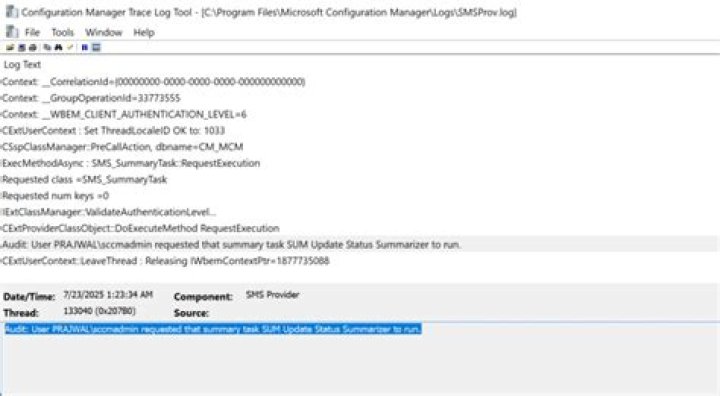Click the Component label in details pane
Viewport: 720px width, 396px height.
203,297
